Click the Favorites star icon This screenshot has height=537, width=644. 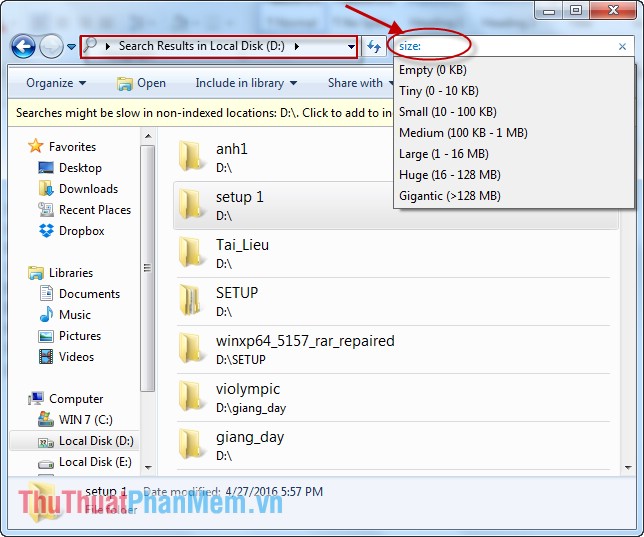(x=36, y=146)
